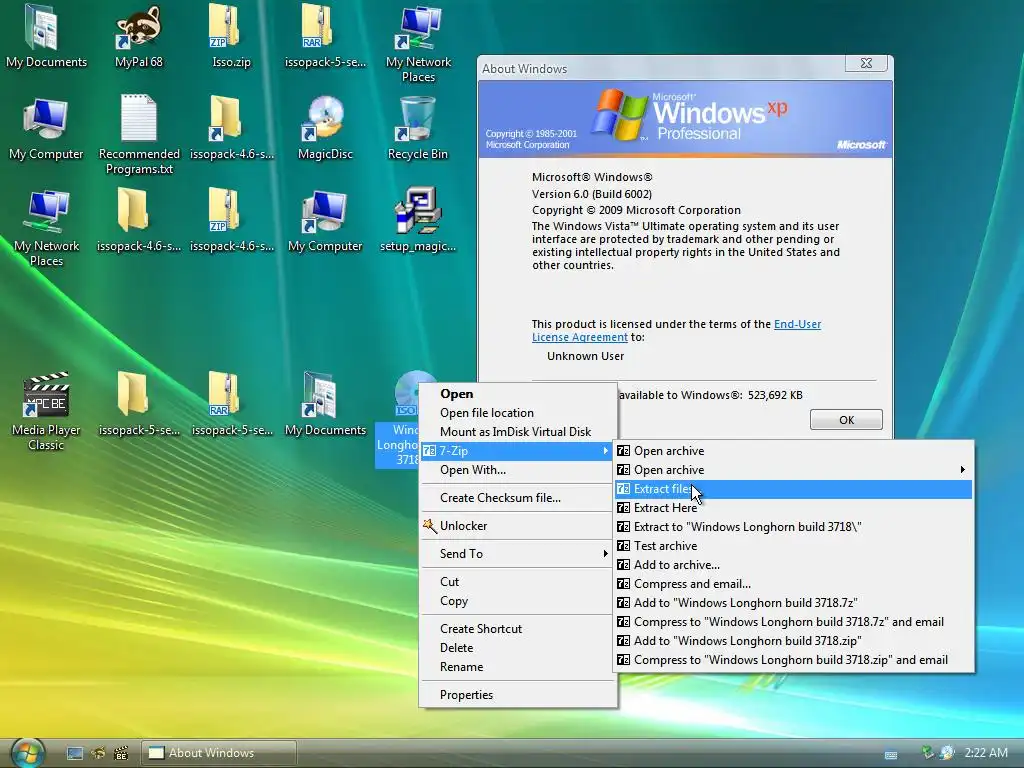1024x768 pixels.
Task: Choose Create Checksum file...
Action: tap(517, 498)
